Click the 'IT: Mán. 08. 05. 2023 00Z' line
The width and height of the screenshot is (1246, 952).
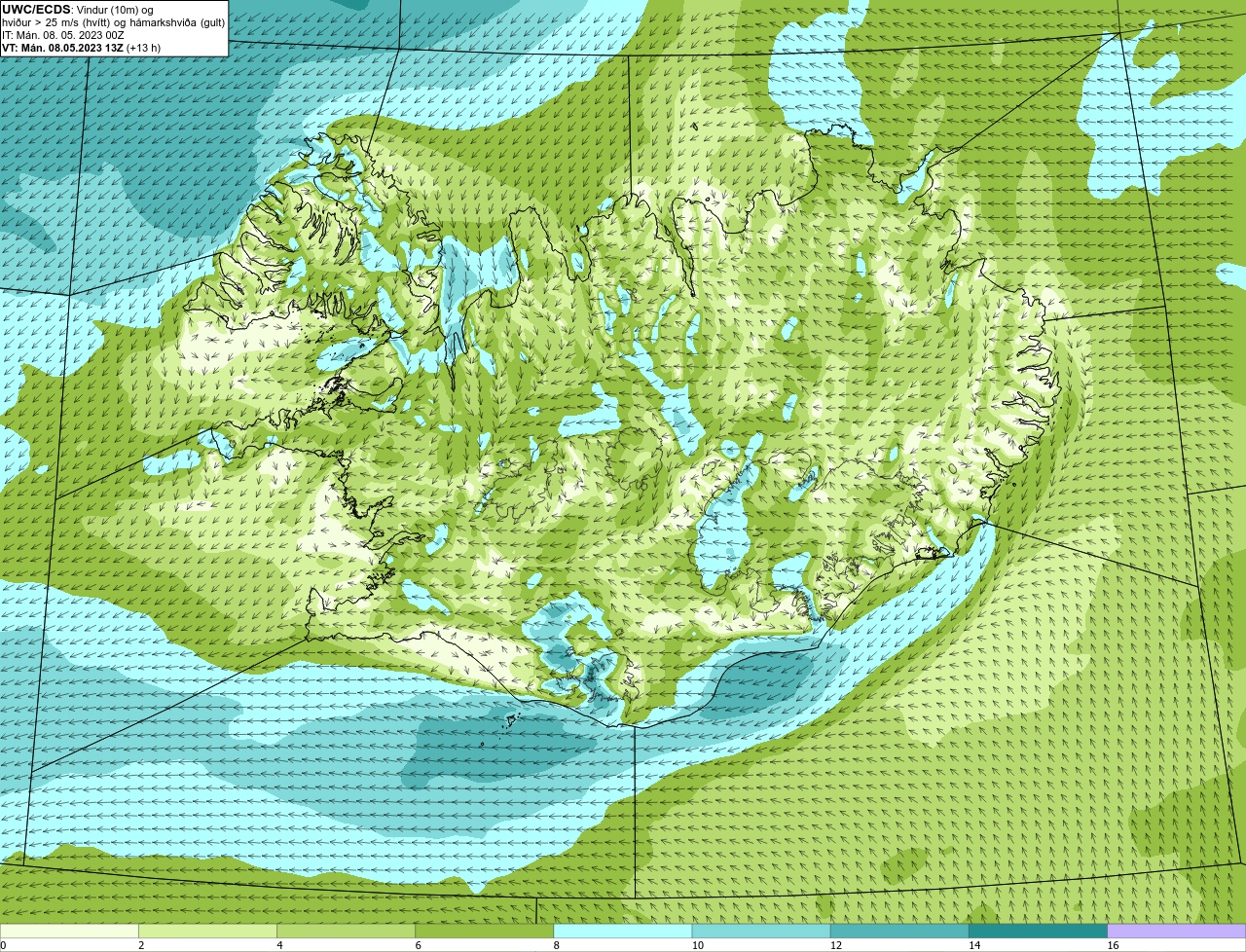(x=63, y=35)
